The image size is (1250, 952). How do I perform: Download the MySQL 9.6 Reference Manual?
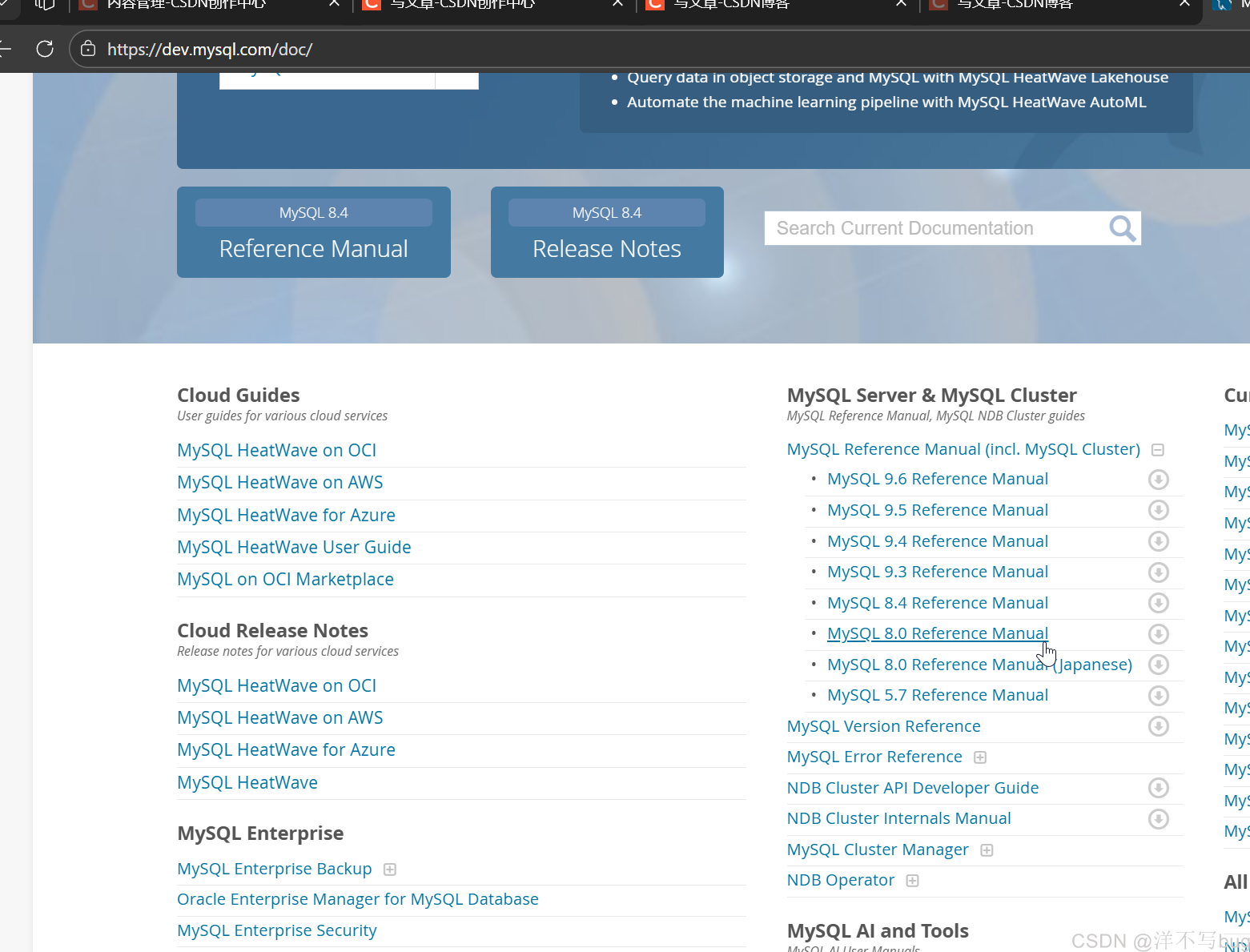pyautogui.click(x=1158, y=480)
